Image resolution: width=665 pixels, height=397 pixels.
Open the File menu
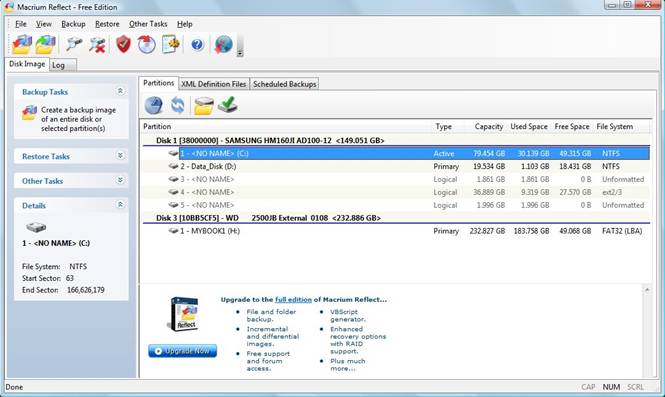(21, 24)
